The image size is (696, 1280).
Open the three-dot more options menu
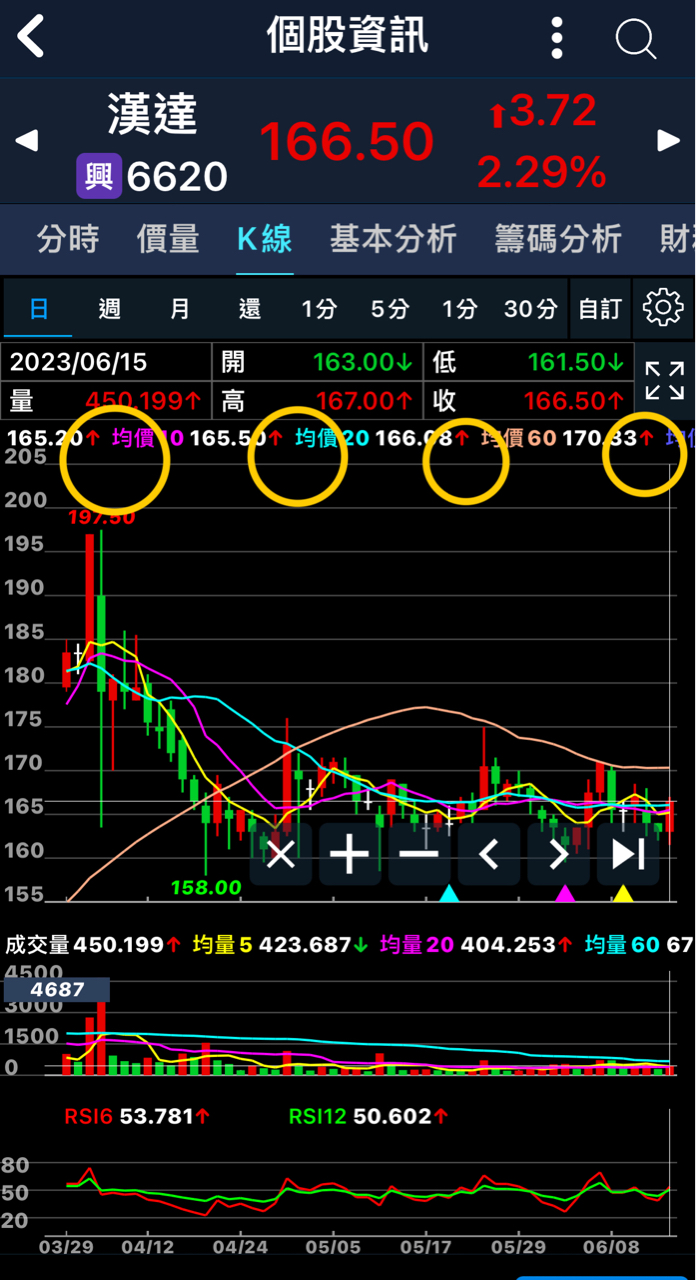[x=558, y=38]
